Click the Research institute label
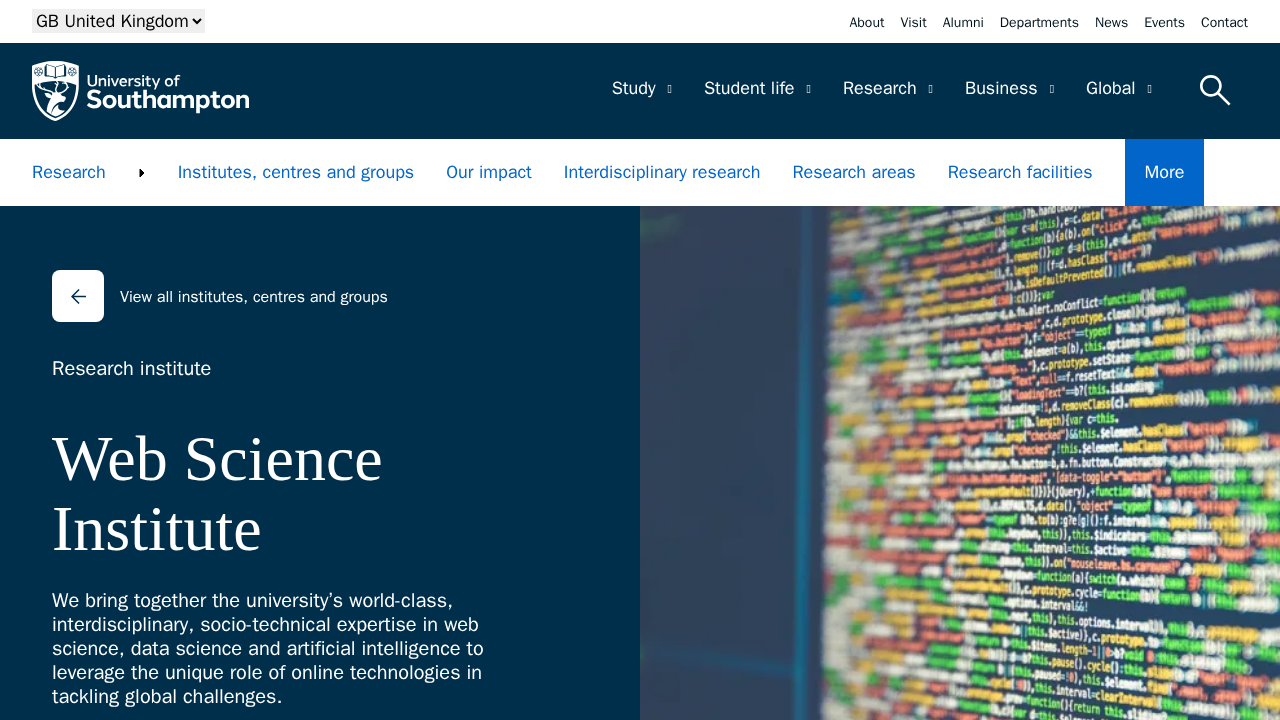The width and height of the screenshot is (1280, 720). click(x=132, y=368)
